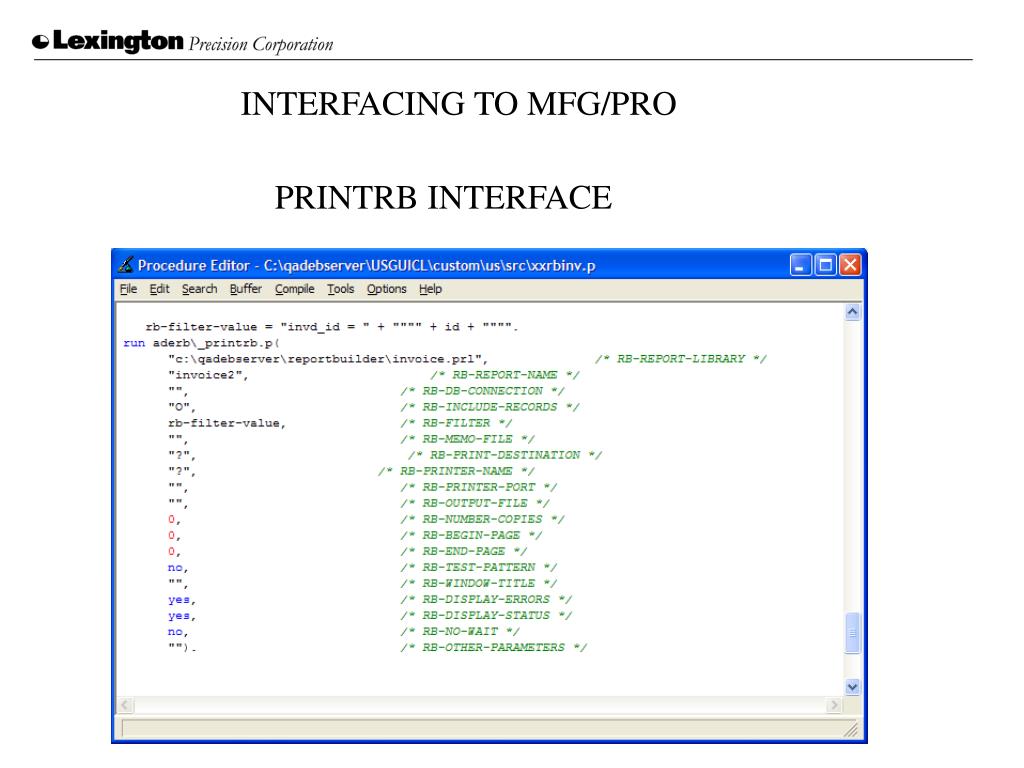
Task: Click the RB-MEMO-FILE comment
Action: 467,439
